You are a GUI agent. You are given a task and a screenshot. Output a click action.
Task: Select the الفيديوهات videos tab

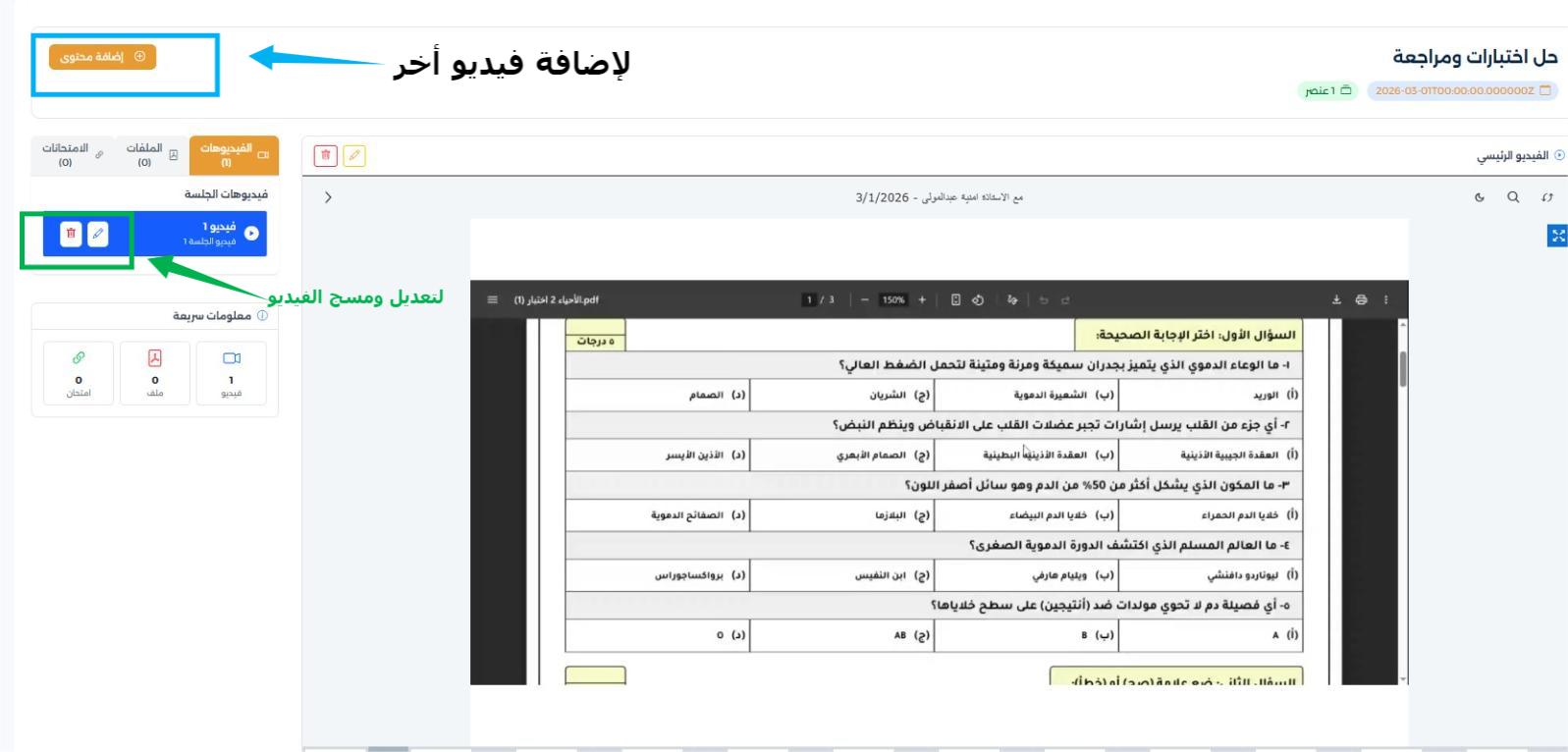[x=234, y=155]
